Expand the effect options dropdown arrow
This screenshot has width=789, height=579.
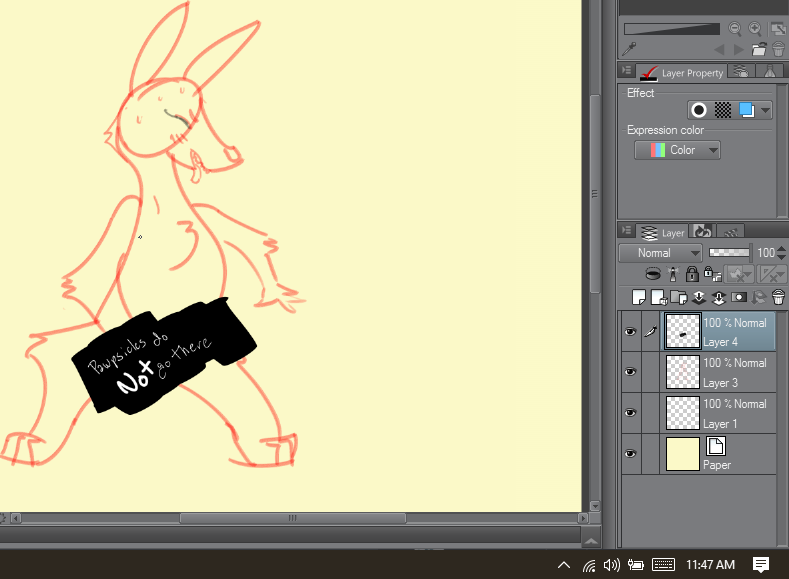coord(765,110)
